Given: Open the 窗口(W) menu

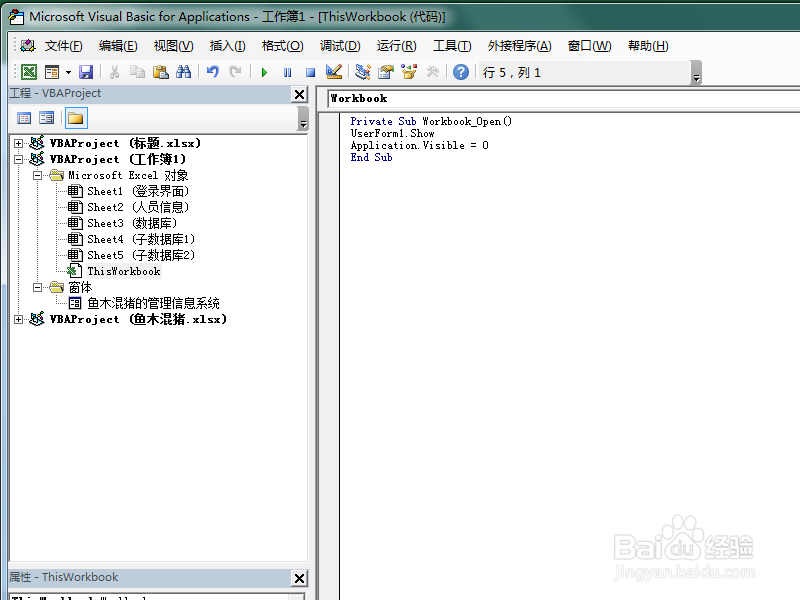Looking at the screenshot, I should point(589,46).
